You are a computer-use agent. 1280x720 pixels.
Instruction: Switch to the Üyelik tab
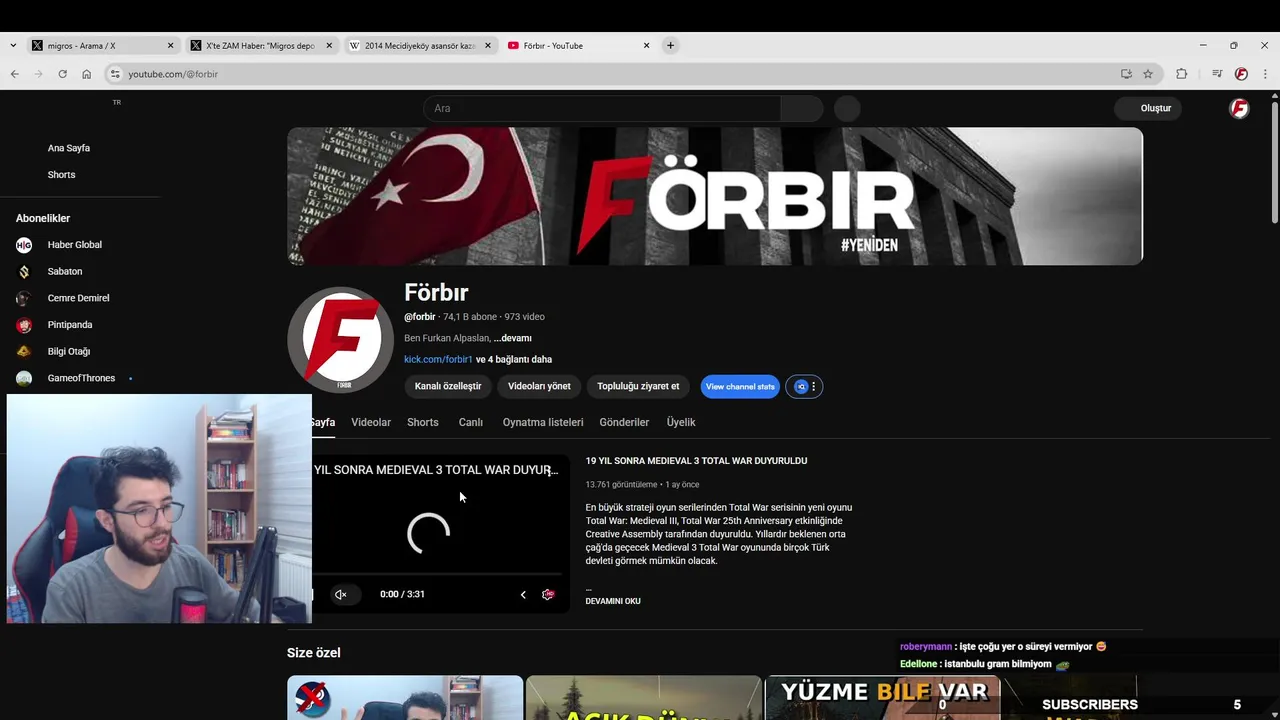[681, 422]
